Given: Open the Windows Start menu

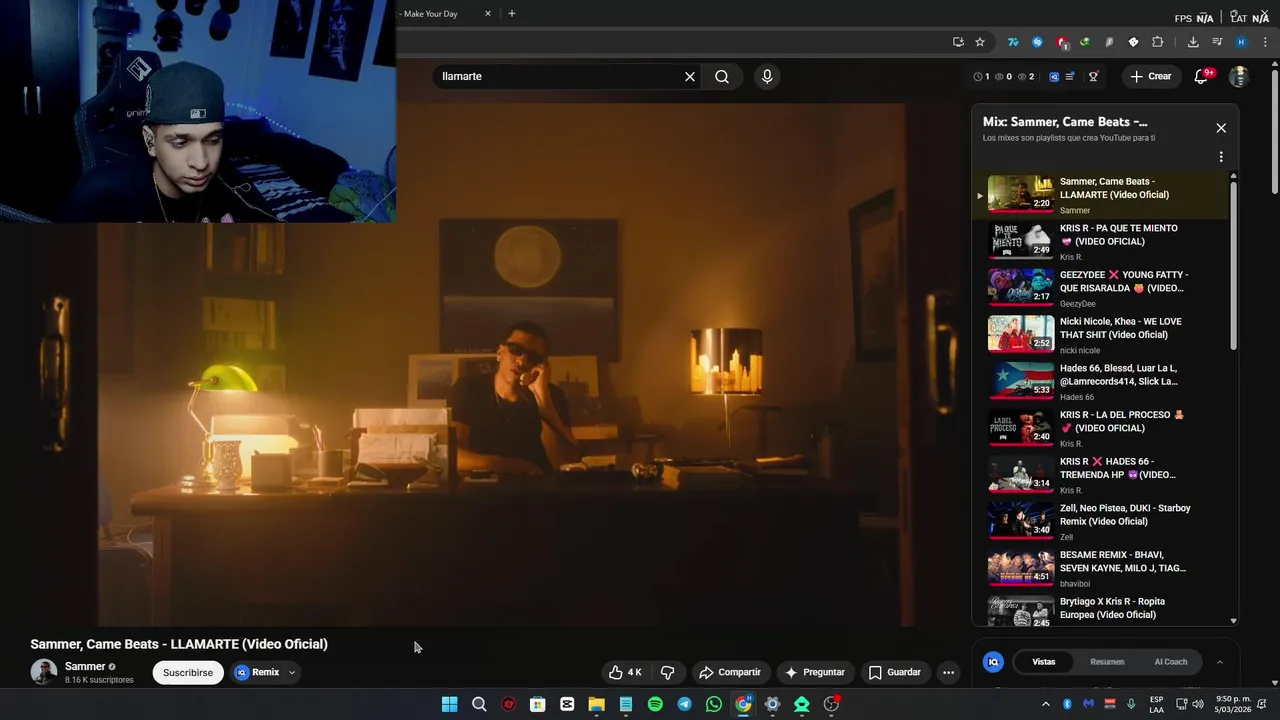Looking at the screenshot, I should pyautogui.click(x=450, y=704).
